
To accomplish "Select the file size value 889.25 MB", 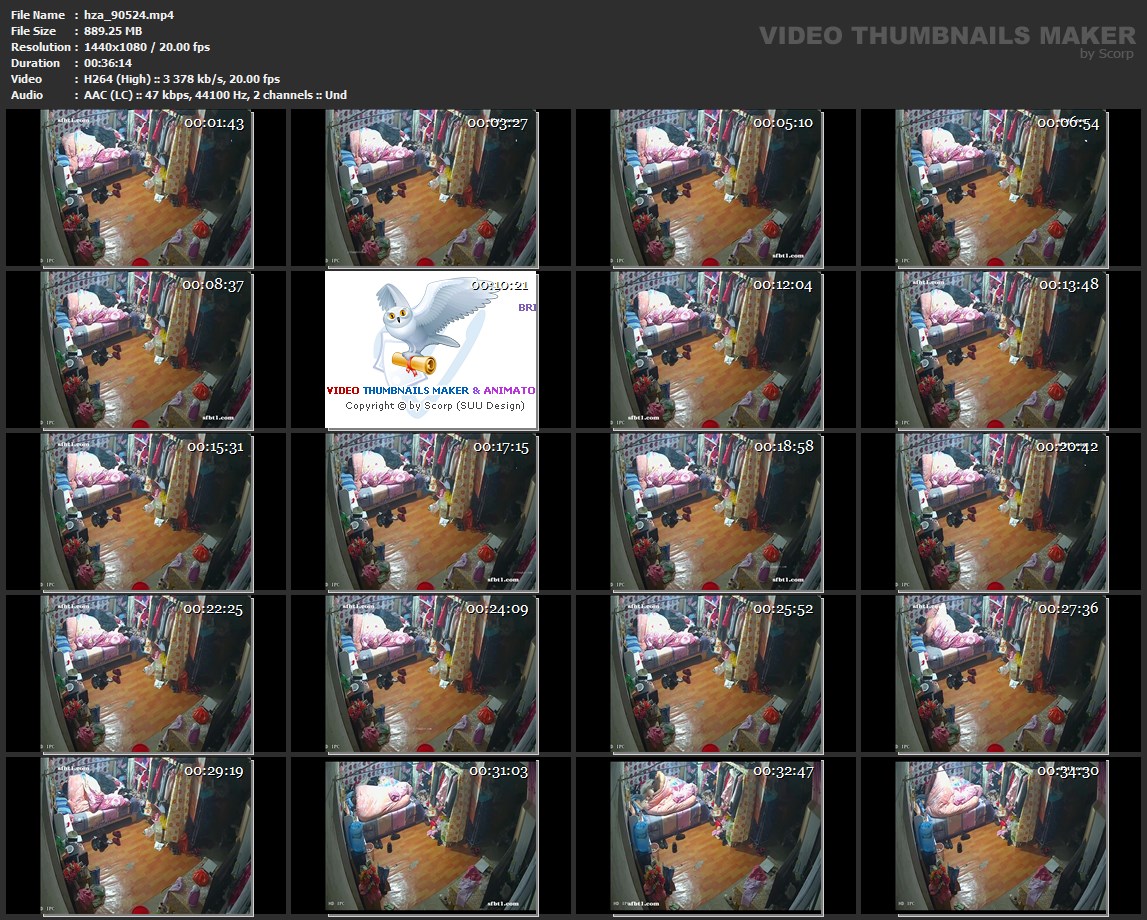I will click(113, 31).
